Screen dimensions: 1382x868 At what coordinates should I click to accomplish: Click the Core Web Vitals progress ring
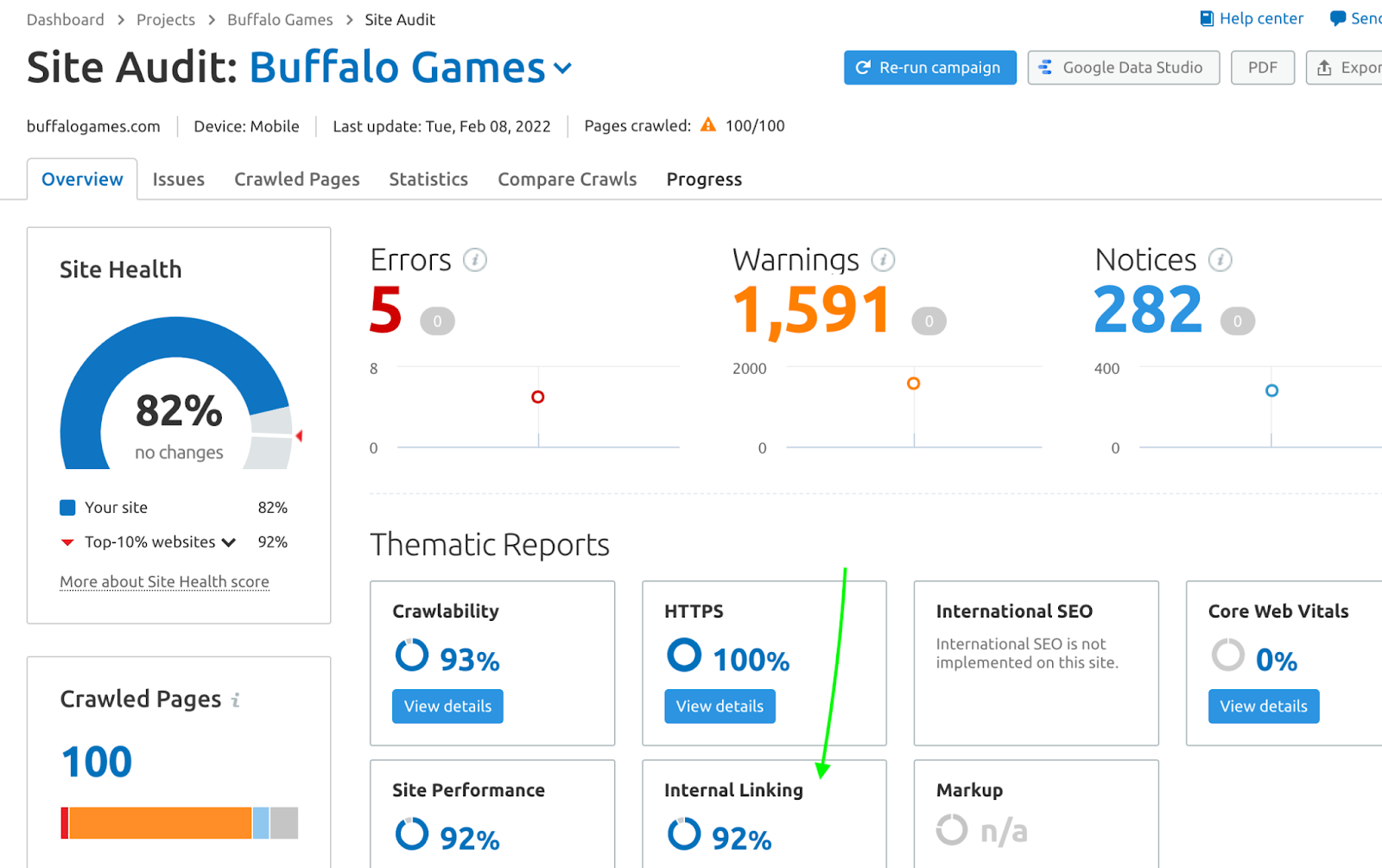(1227, 655)
